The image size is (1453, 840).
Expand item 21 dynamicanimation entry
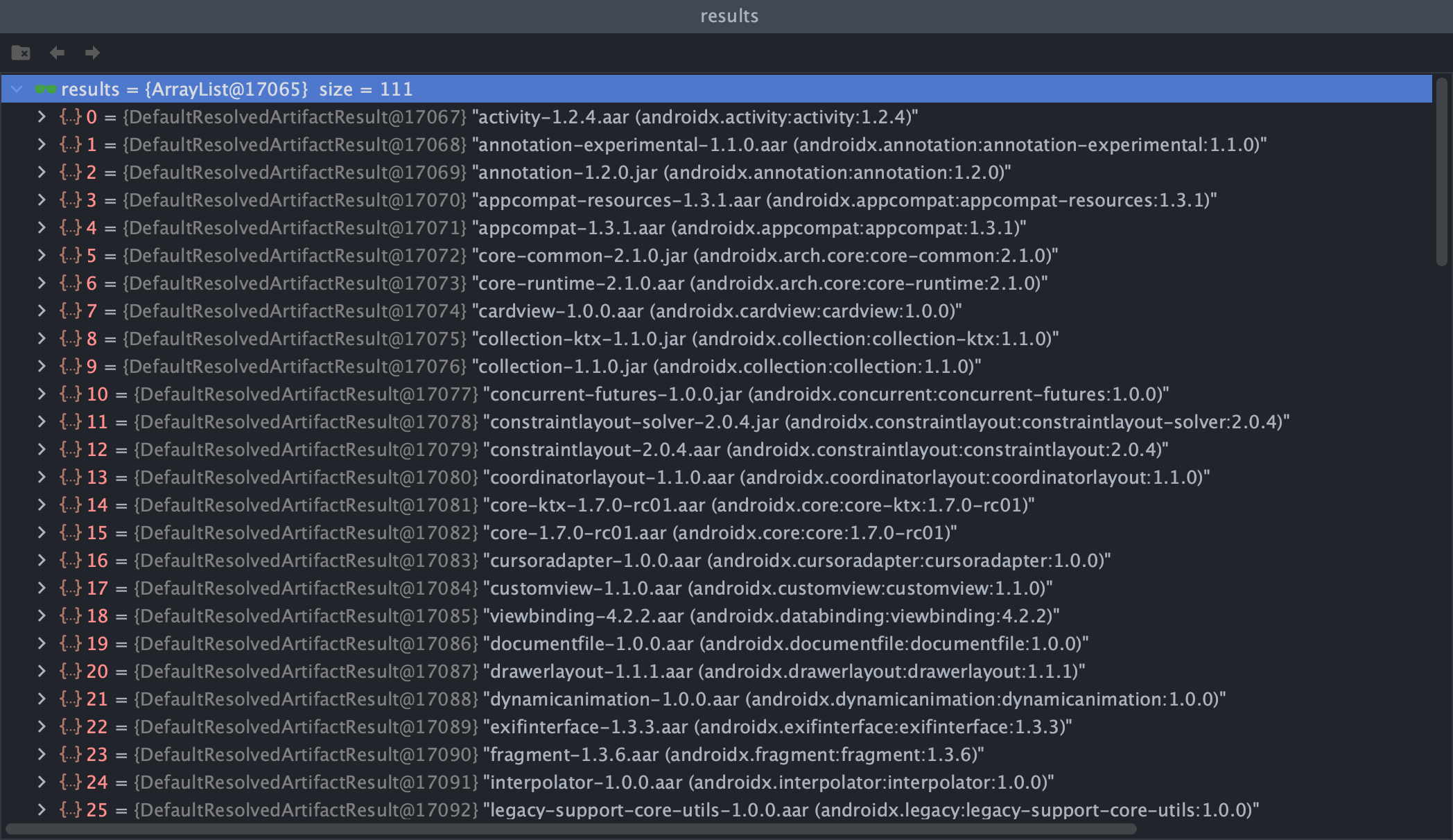click(x=42, y=699)
